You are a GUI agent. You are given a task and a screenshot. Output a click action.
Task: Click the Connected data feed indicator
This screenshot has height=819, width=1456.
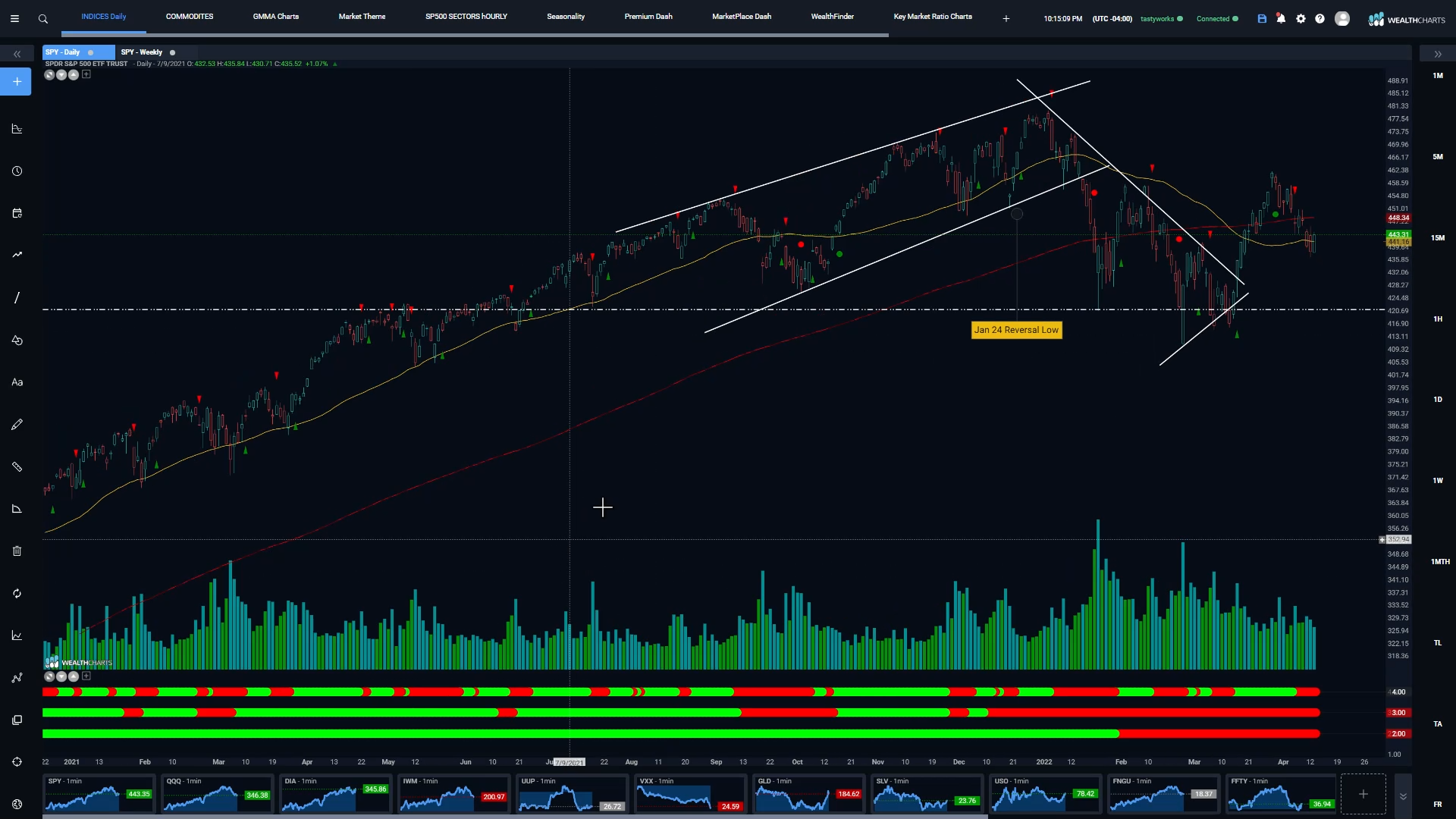pyautogui.click(x=1217, y=19)
